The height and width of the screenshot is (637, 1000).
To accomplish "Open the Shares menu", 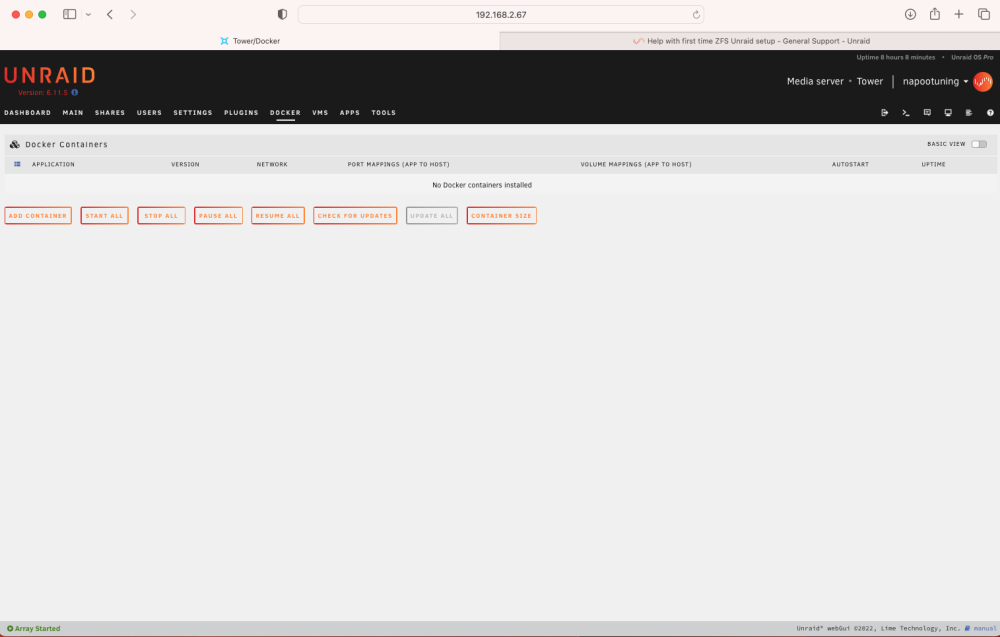I will (110, 113).
